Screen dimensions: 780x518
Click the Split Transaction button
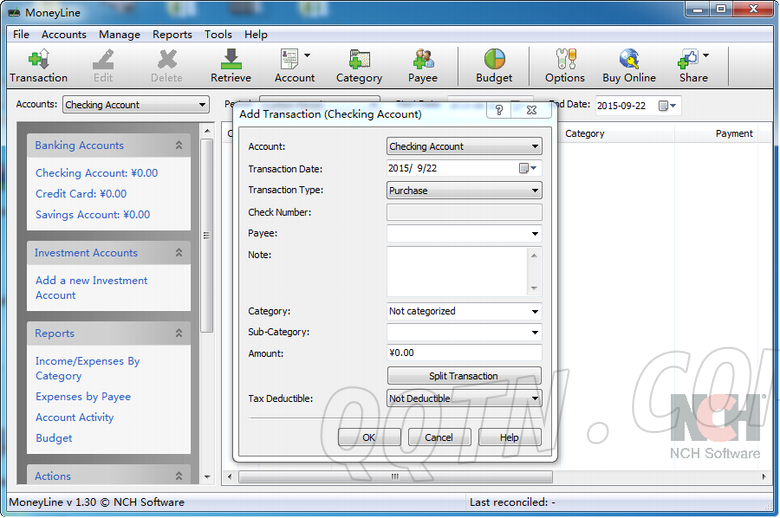pyautogui.click(x=464, y=376)
